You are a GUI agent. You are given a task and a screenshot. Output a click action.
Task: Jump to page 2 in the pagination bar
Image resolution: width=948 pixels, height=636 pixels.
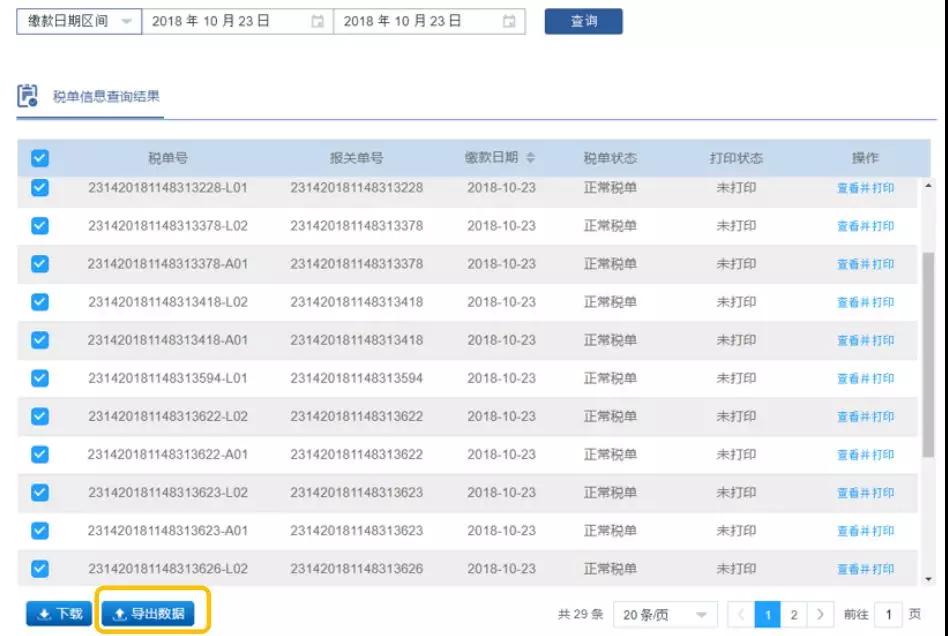(793, 614)
